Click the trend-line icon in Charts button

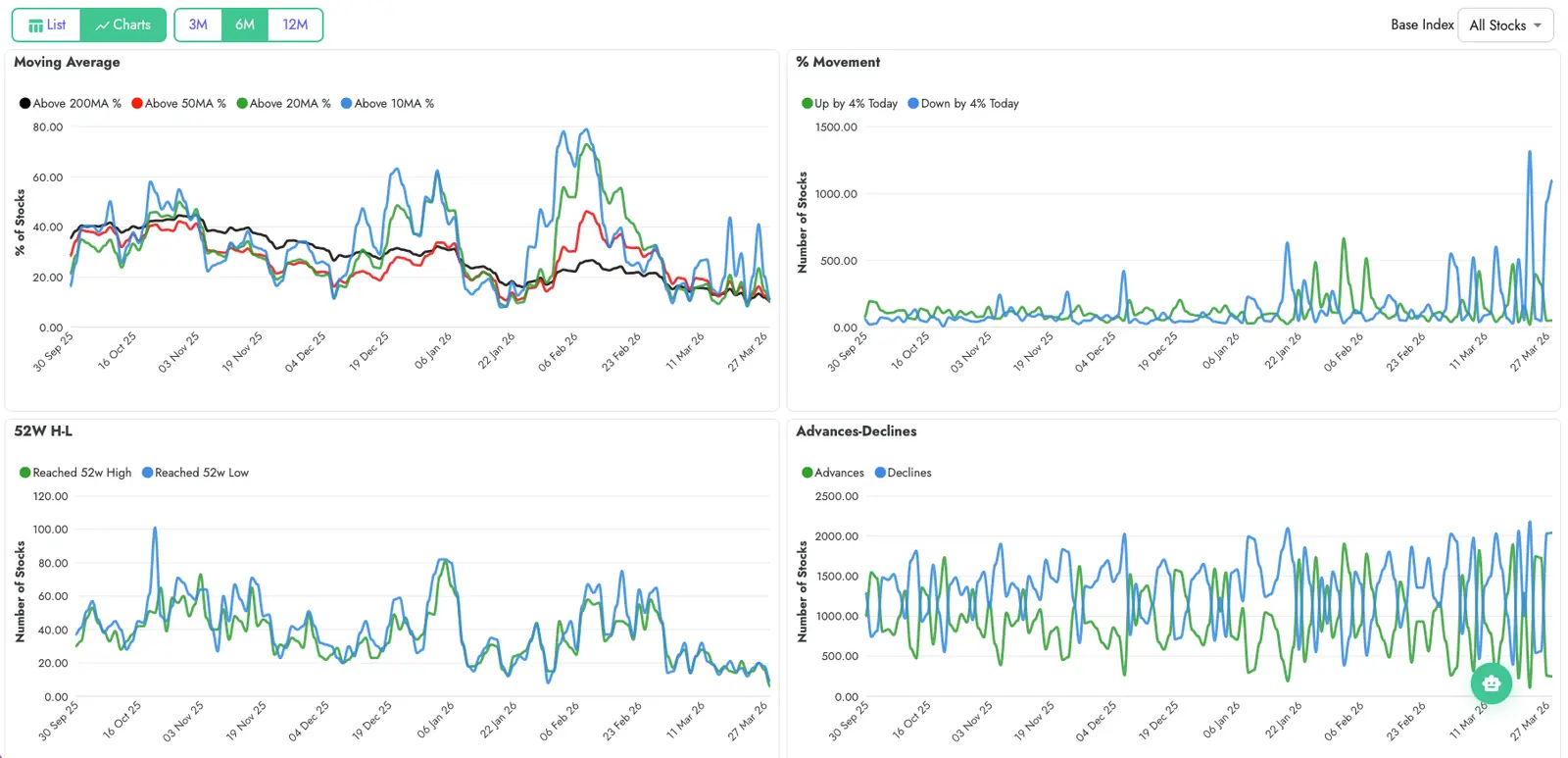(102, 25)
